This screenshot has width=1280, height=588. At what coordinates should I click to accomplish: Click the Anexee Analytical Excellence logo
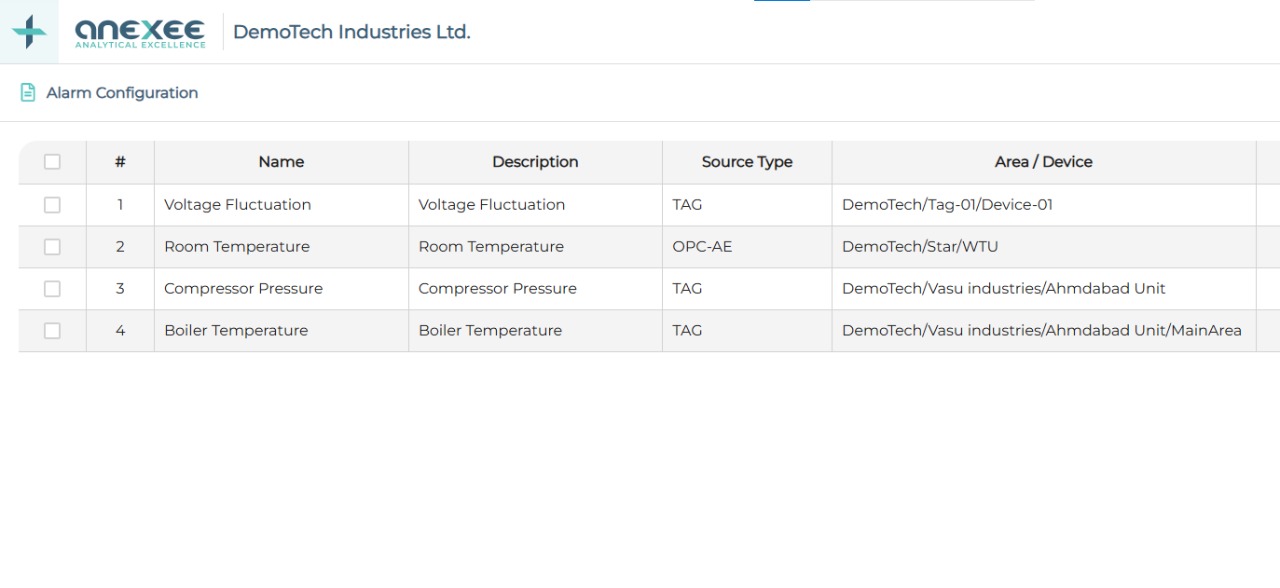tap(140, 33)
